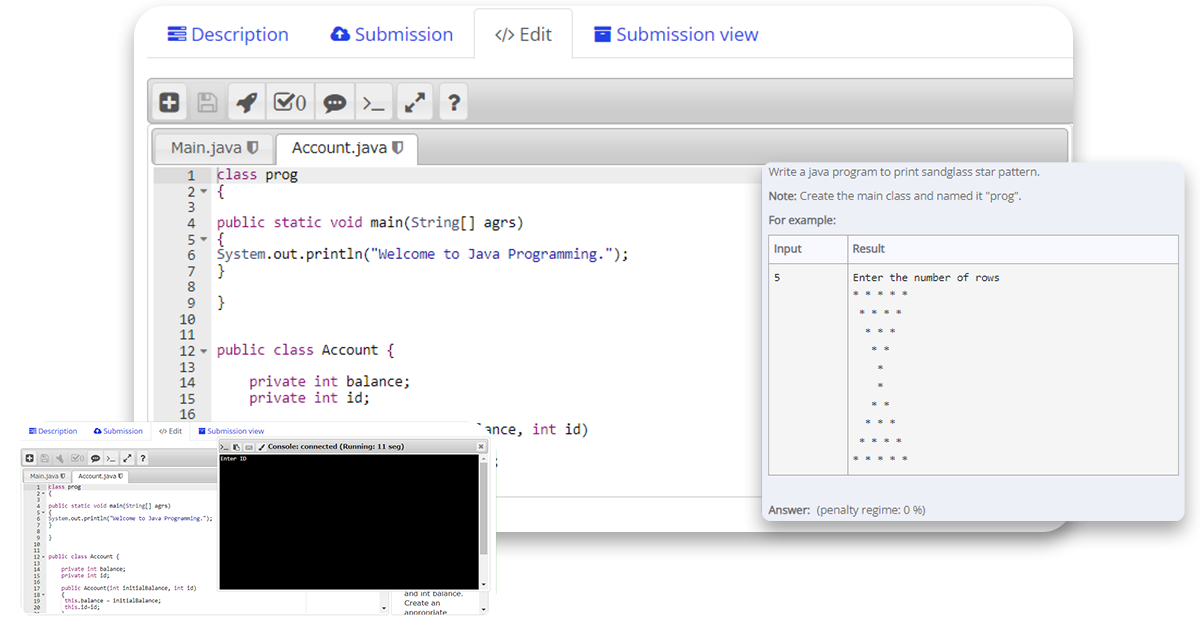The width and height of the screenshot is (1200, 628).
Task: Open the Submission tab
Action: pyautogui.click(x=391, y=33)
